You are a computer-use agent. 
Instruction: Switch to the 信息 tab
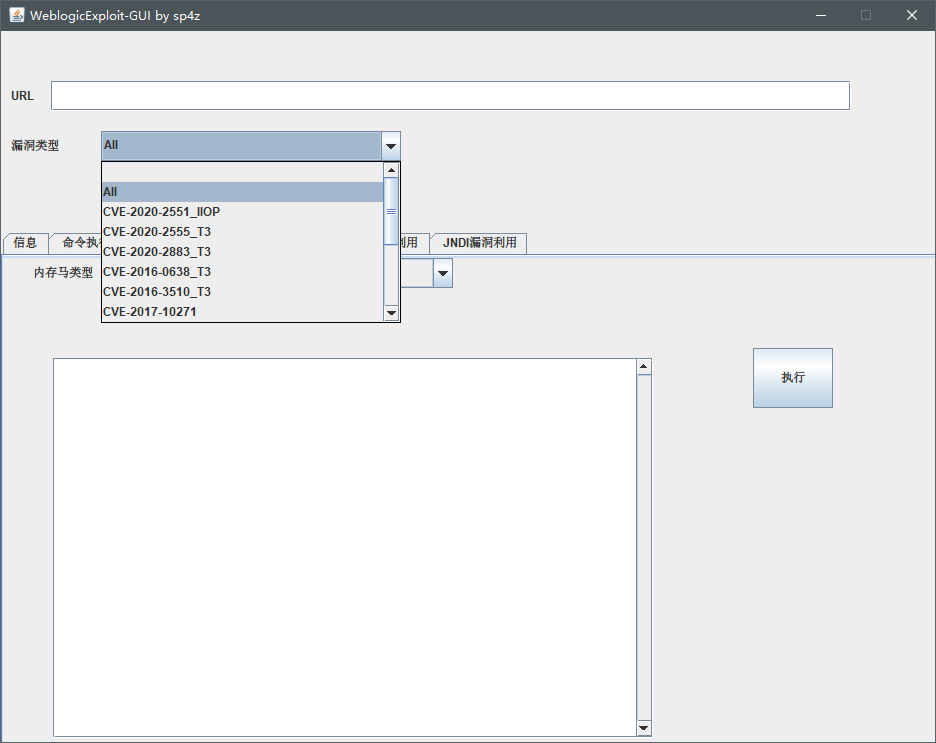25,243
